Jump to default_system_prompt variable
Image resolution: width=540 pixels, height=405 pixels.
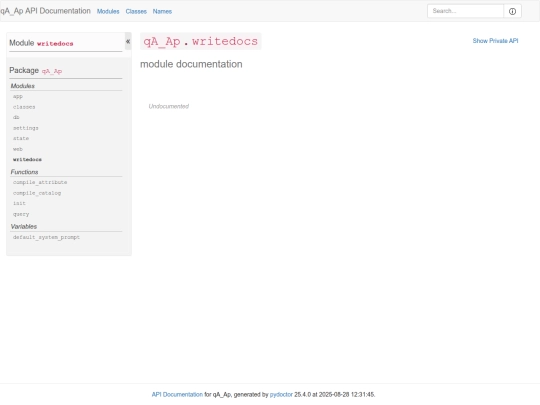coord(46,237)
